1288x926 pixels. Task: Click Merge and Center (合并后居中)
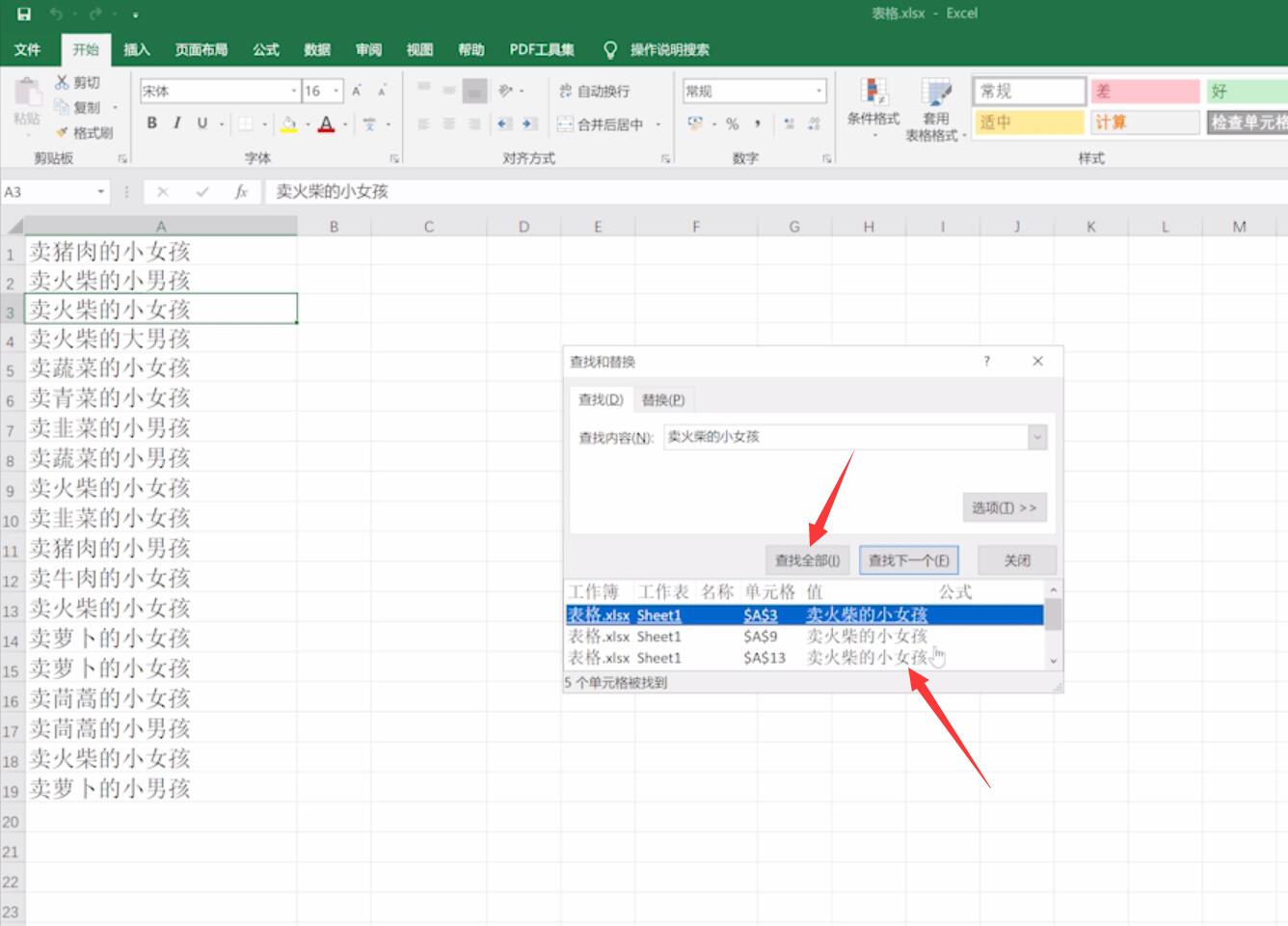click(x=600, y=124)
